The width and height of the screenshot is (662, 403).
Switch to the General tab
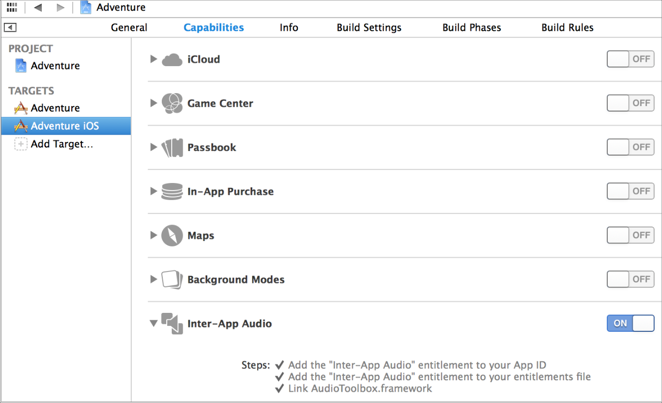click(x=129, y=27)
